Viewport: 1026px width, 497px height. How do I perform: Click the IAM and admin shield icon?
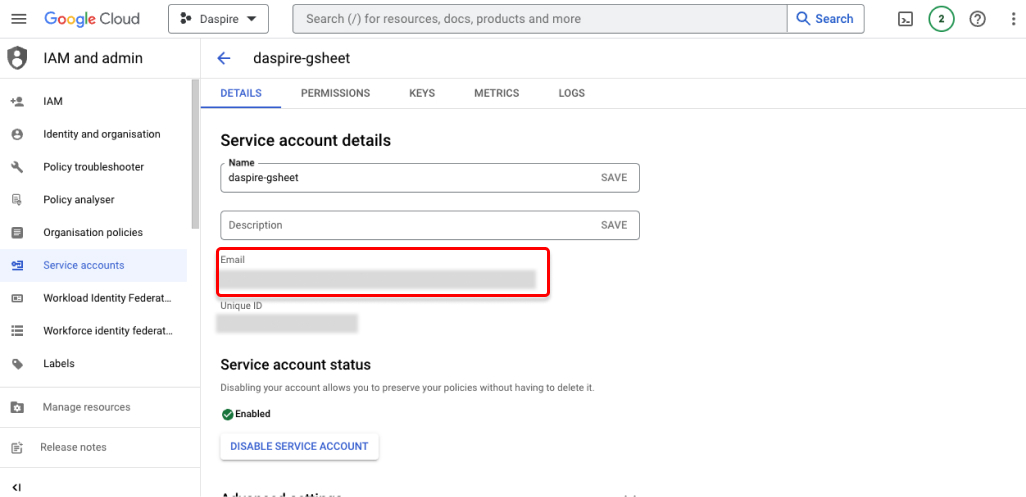(x=17, y=58)
